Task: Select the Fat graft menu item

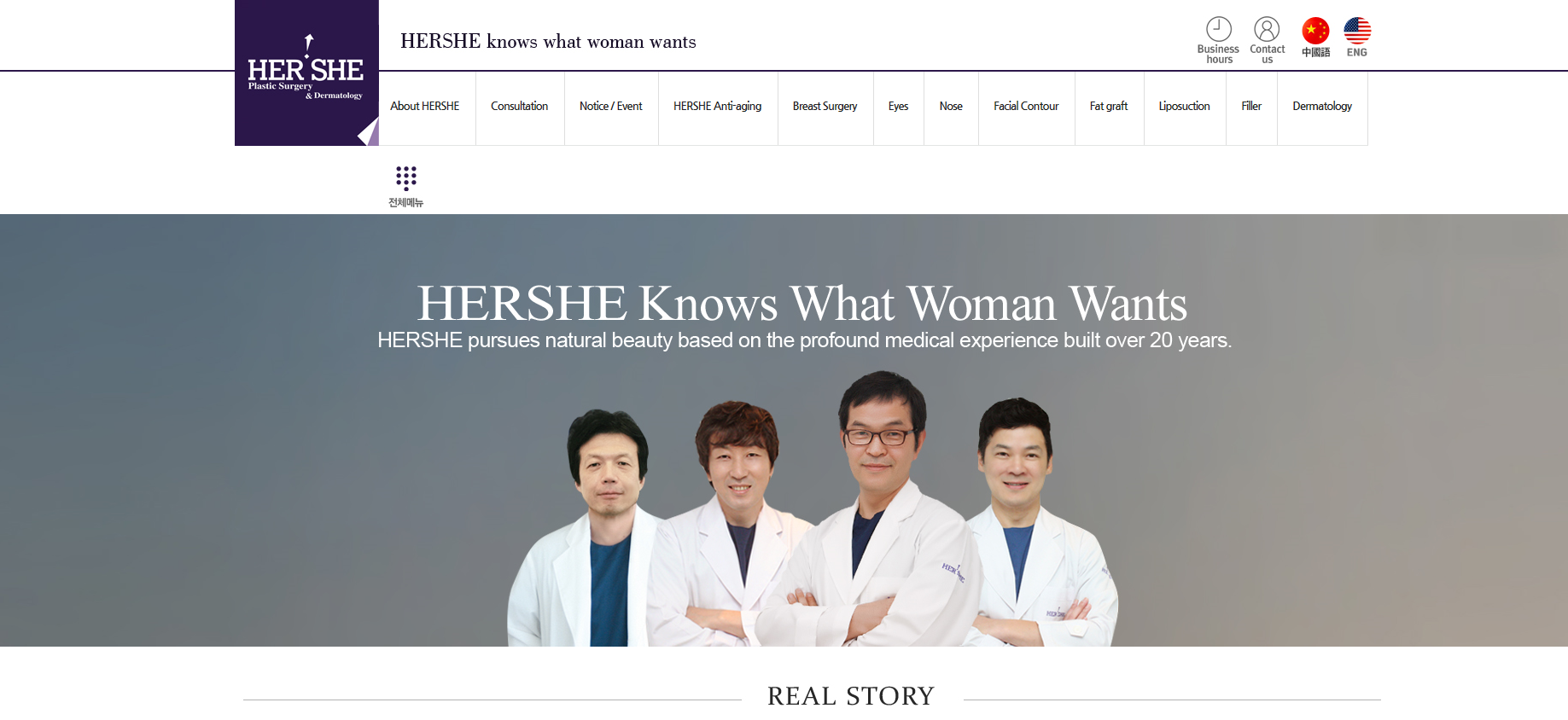Action: click(1109, 107)
